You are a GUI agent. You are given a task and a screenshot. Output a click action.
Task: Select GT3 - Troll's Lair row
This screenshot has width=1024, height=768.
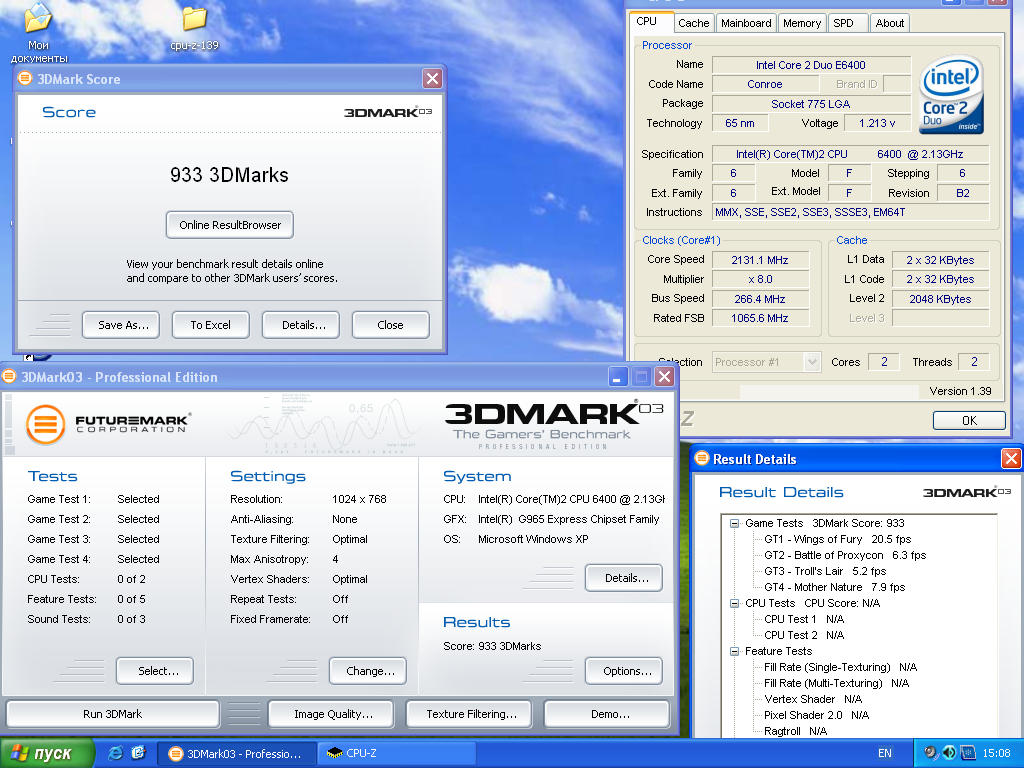coord(825,571)
